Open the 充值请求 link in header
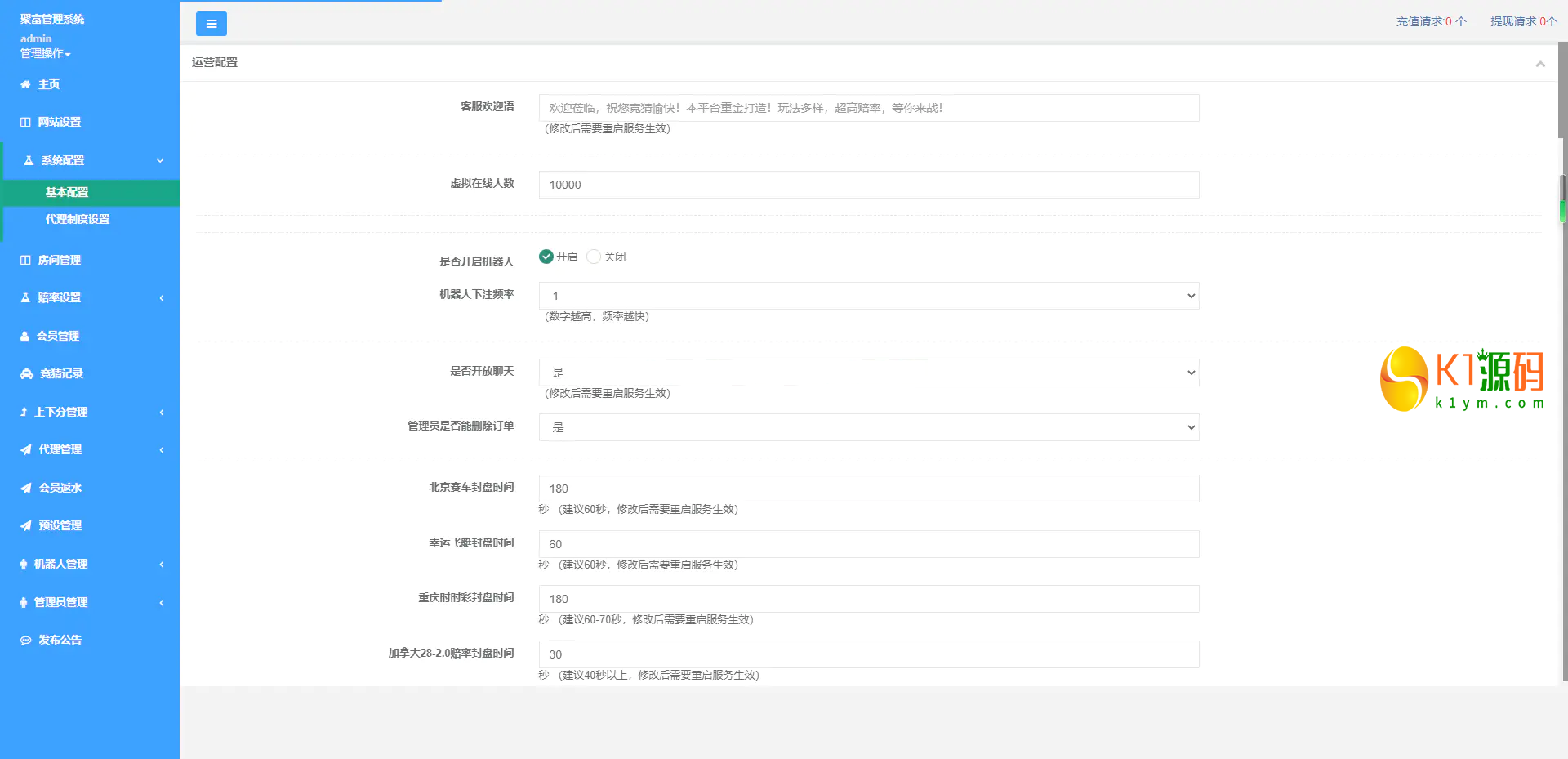This screenshot has width=1568, height=759. (1430, 21)
